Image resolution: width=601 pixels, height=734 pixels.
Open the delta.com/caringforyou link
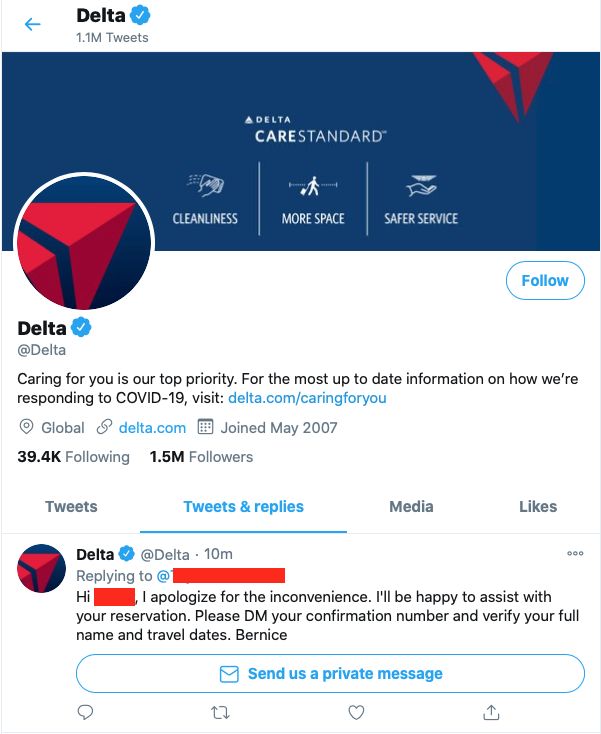click(307, 398)
